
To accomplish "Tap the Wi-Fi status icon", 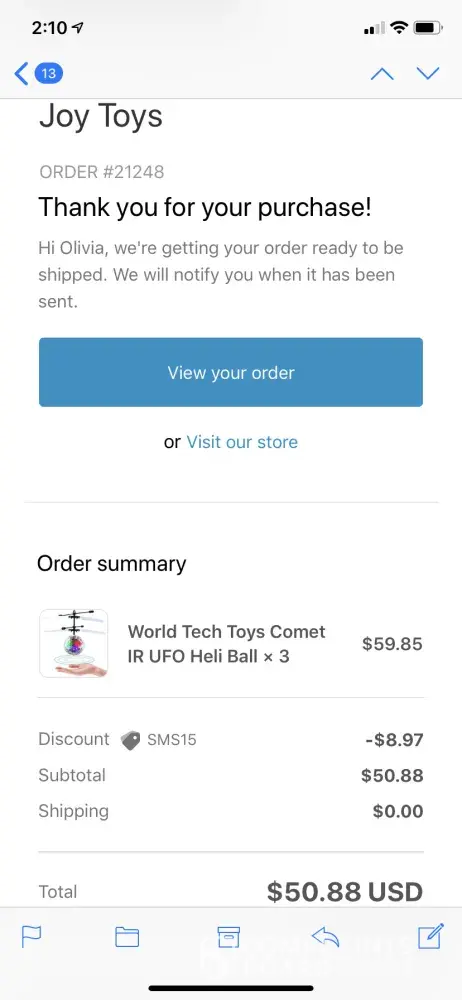I will (x=399, y=27).
